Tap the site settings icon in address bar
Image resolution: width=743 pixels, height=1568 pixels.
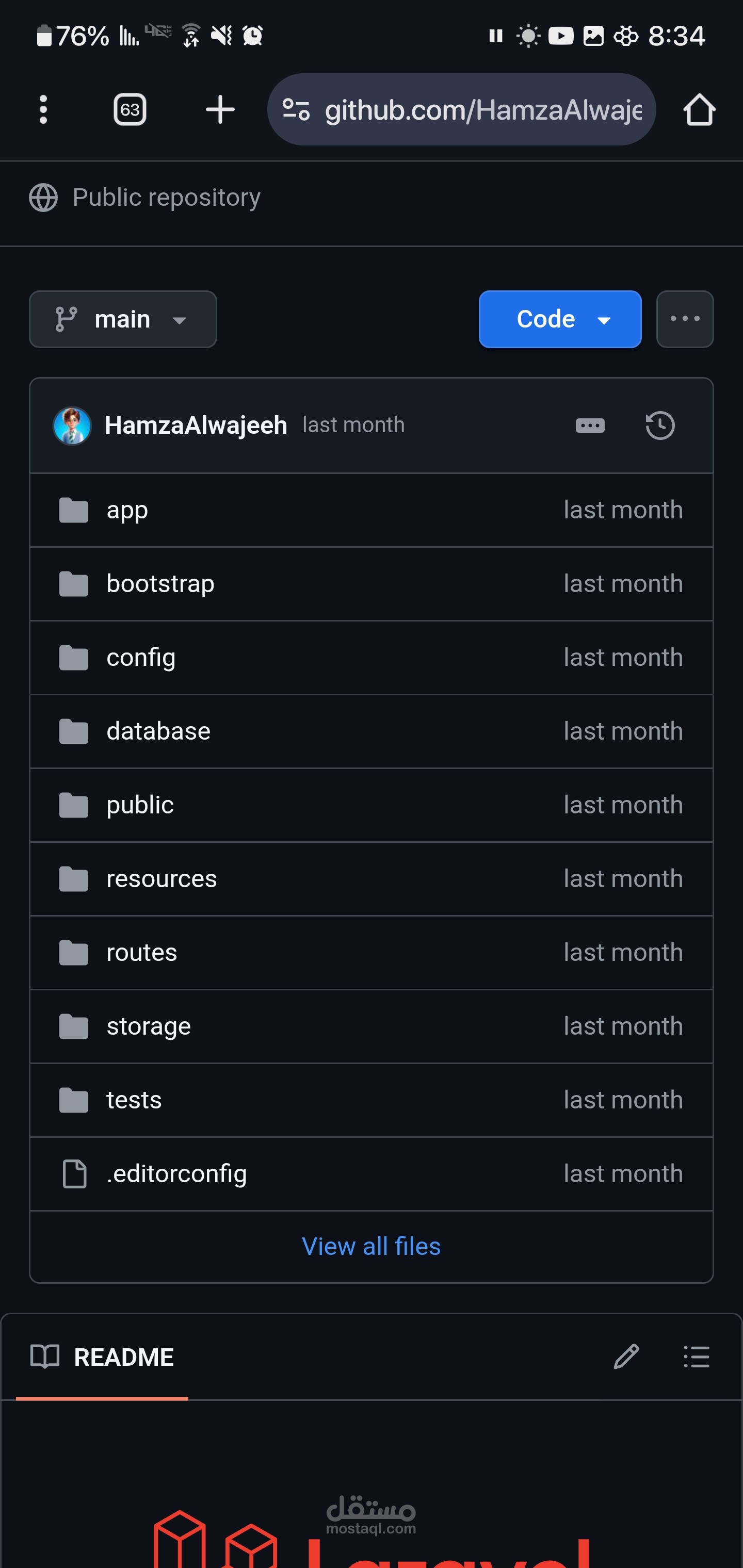(296, 109)
